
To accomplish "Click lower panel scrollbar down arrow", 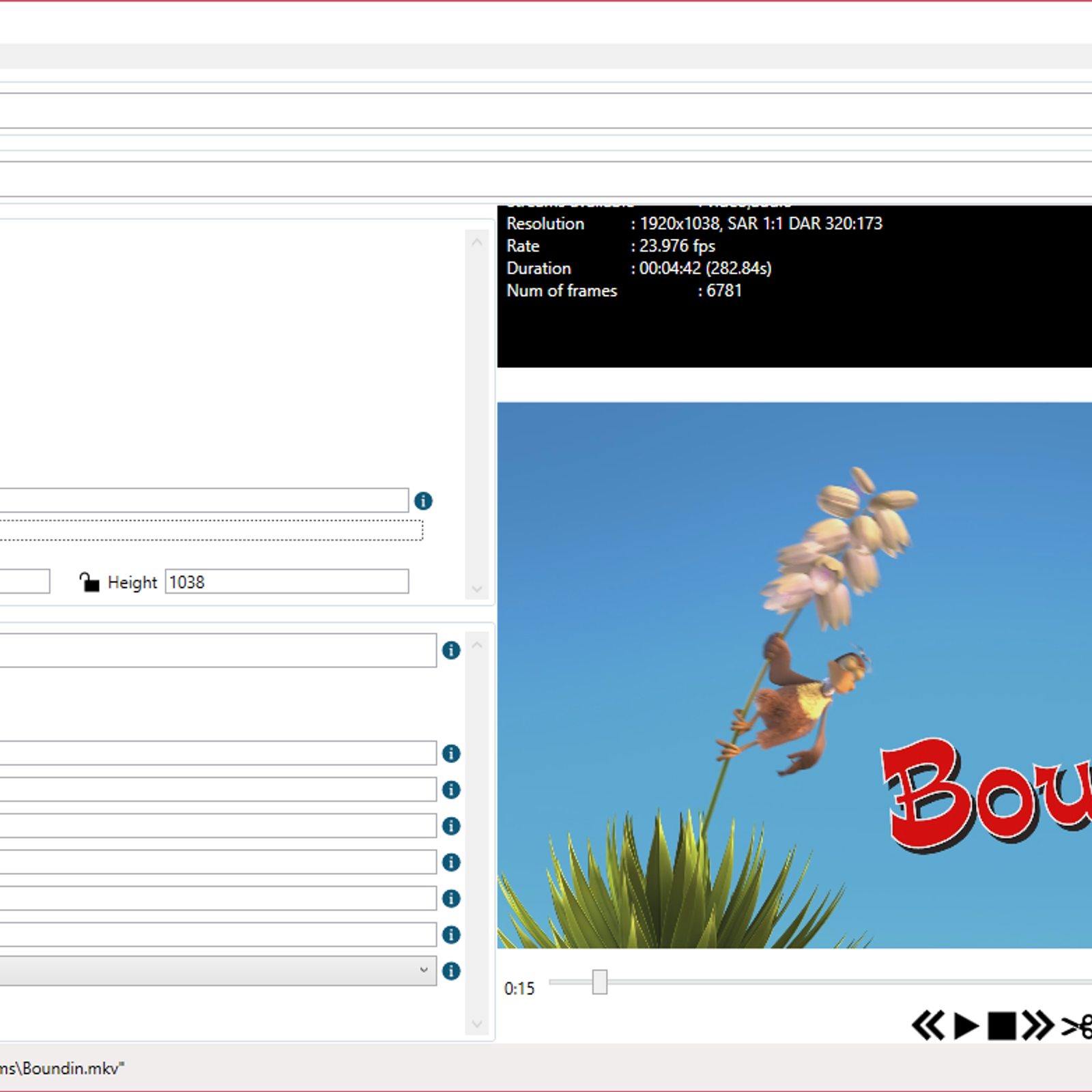I will click(x=477, y=1024).
